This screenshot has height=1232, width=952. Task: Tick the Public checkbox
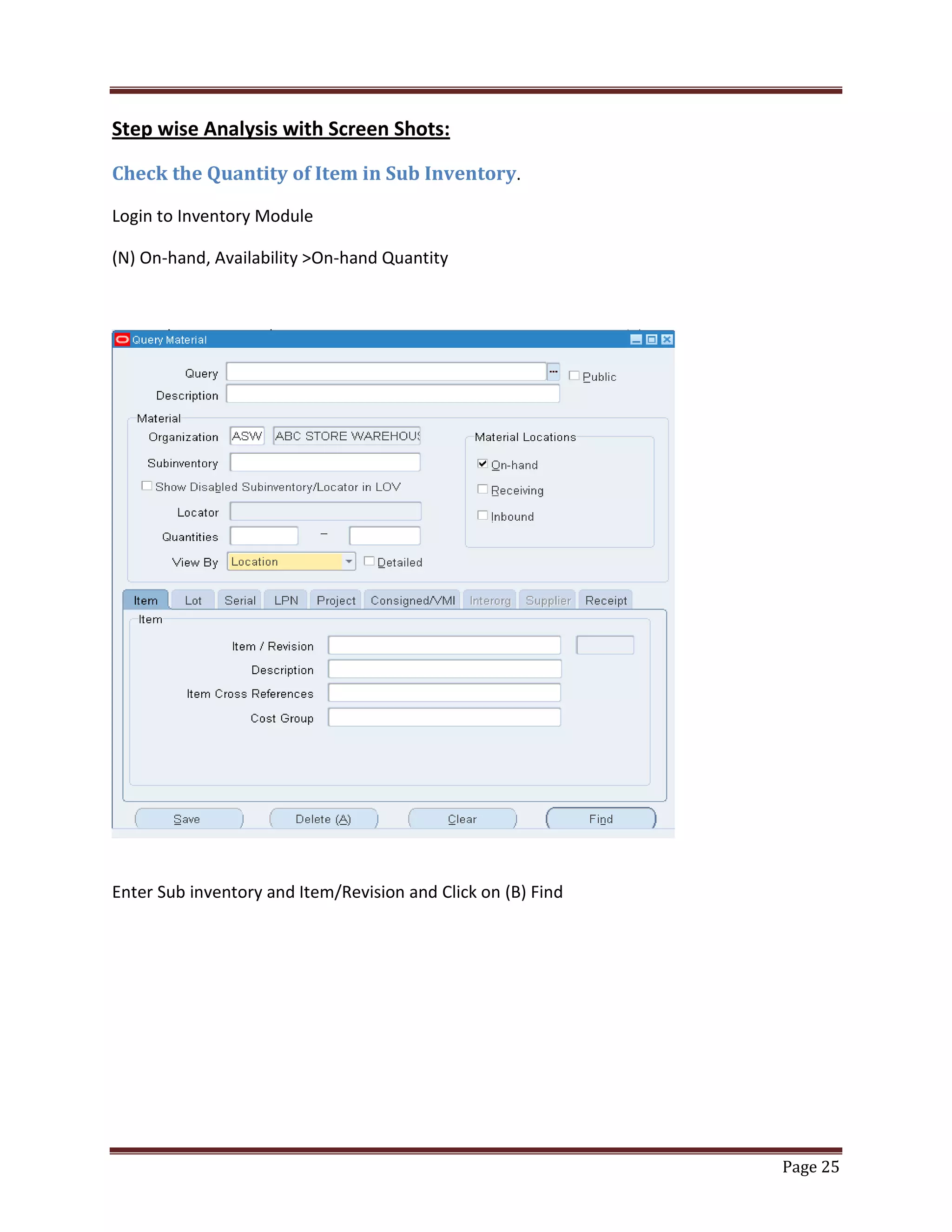(x=574, y=376)
